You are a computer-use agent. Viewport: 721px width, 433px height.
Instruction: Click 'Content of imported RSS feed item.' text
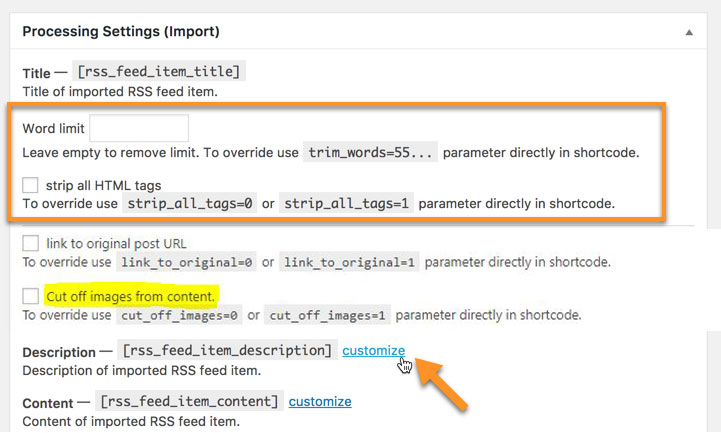(x=131, y=422)
